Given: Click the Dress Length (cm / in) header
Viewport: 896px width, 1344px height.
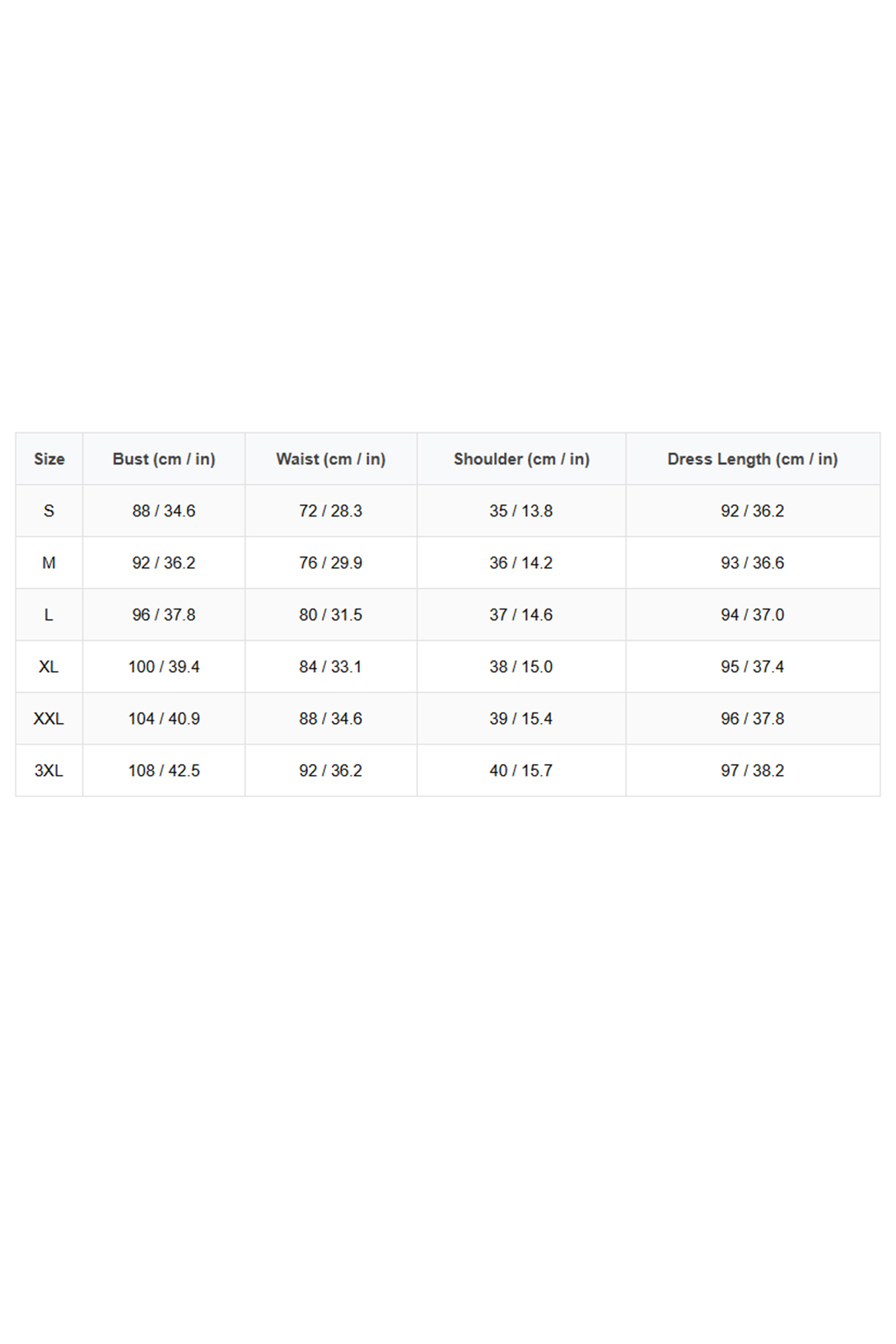Looking at the screenshot, I should [x=752, y=459].
